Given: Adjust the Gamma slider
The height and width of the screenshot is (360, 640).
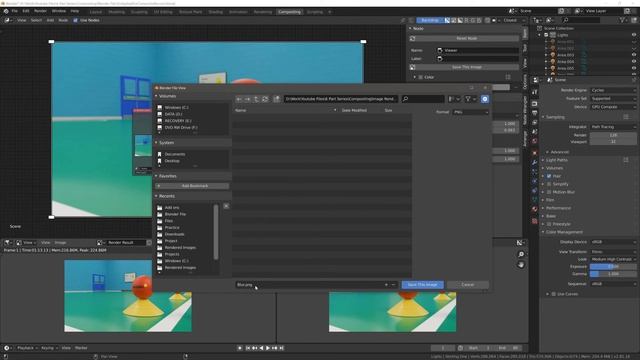Looking at the screenshot, I should coord(613,274).
